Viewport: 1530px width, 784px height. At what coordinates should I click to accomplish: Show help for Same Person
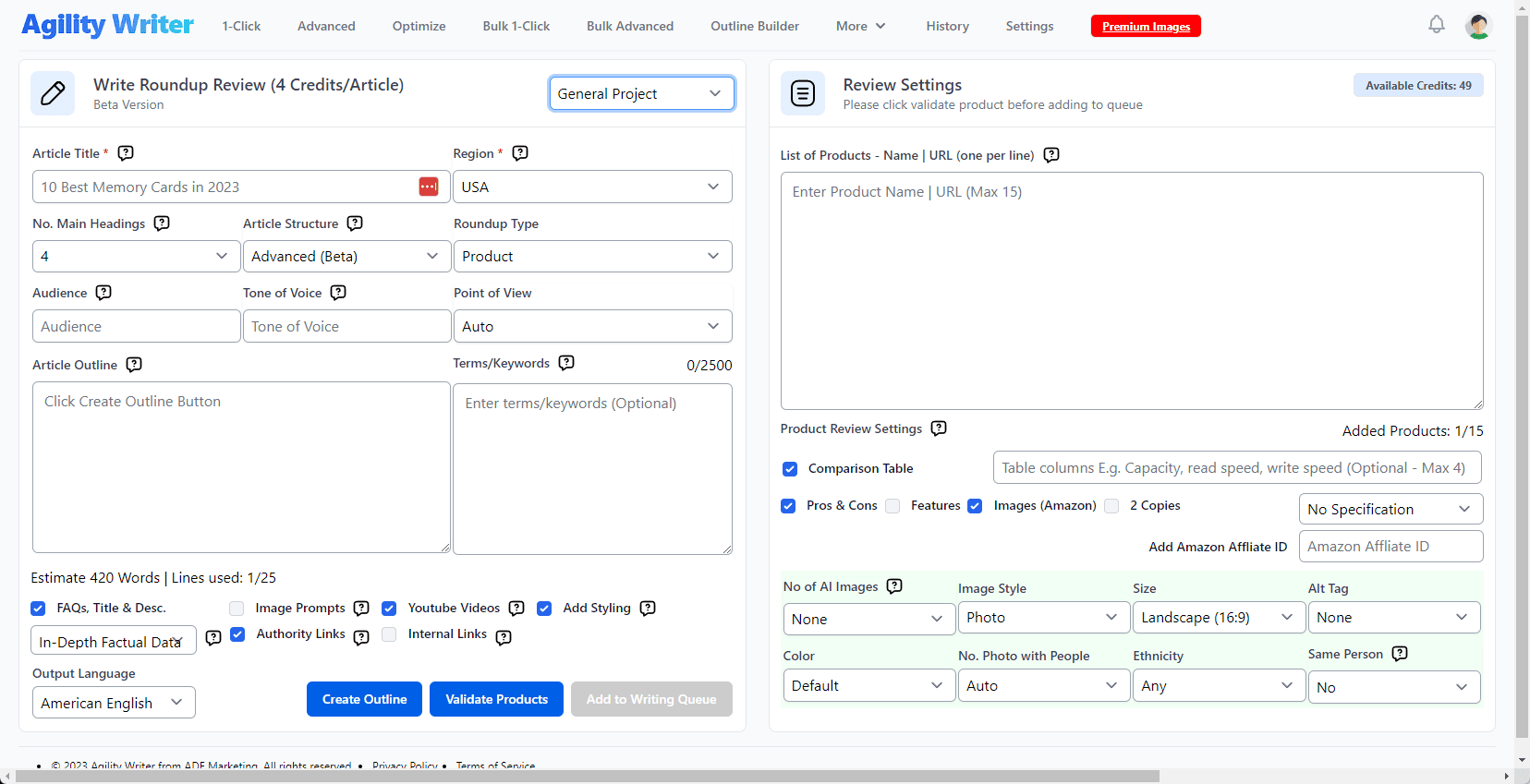tap(1400, 654)
